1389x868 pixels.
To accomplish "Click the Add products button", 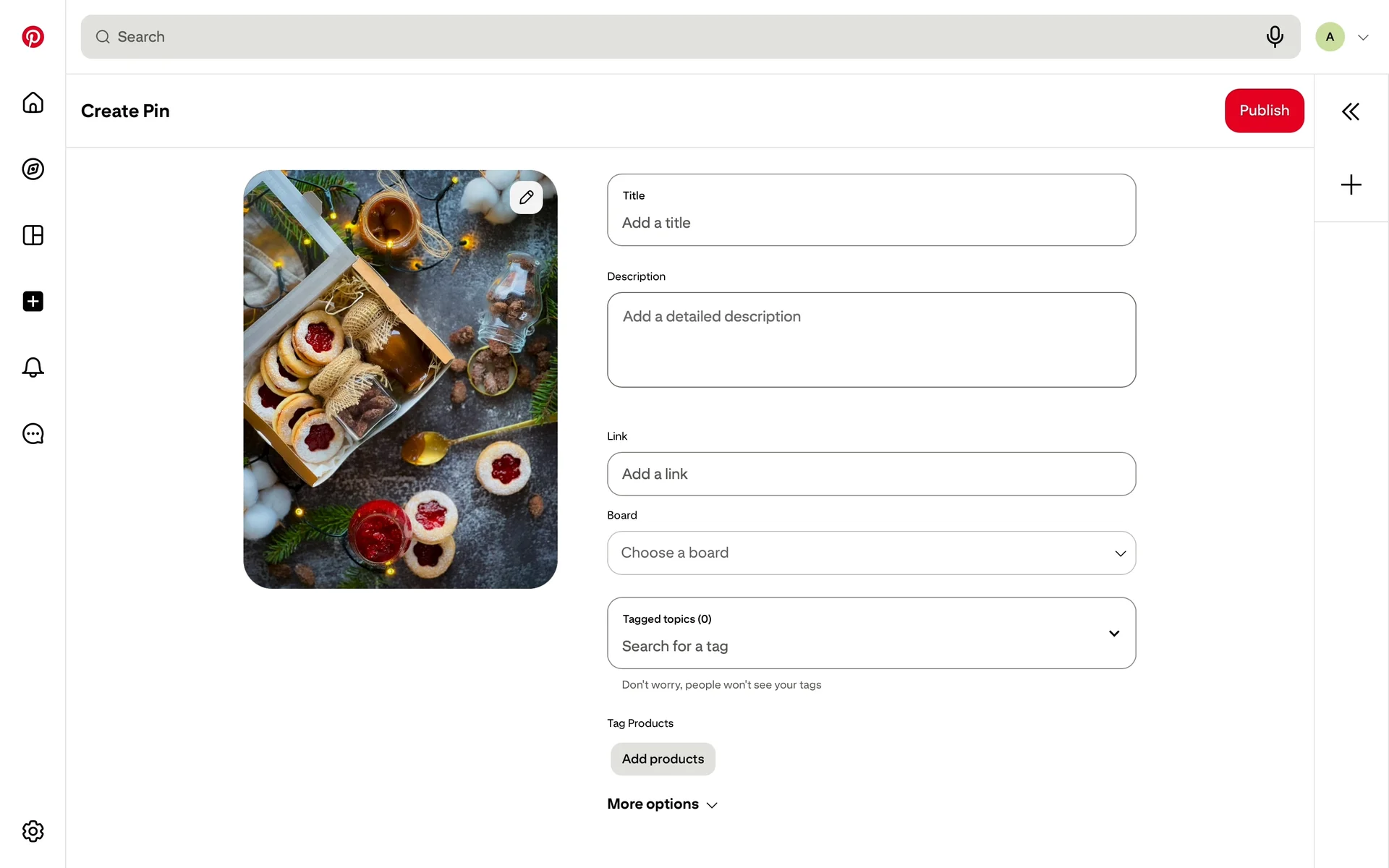I will (x=663, y=759).
